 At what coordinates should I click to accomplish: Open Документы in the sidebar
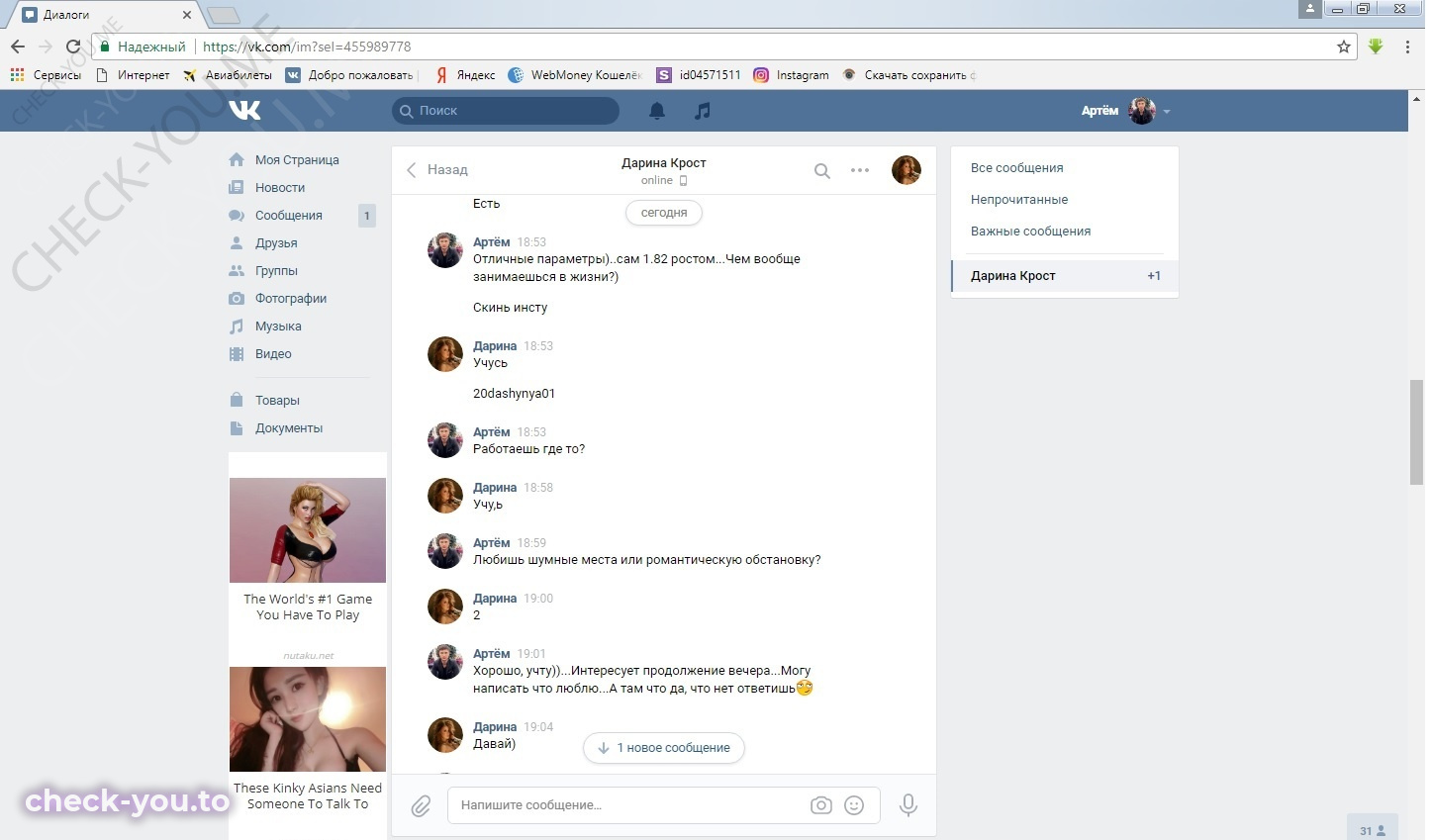click(x=289, y=428)
